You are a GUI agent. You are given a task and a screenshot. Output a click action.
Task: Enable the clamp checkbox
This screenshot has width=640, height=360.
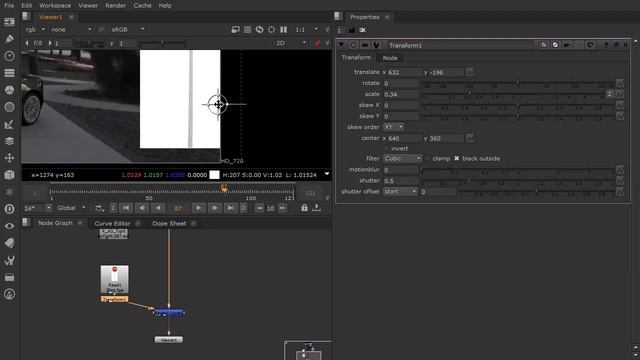[427, 158]
